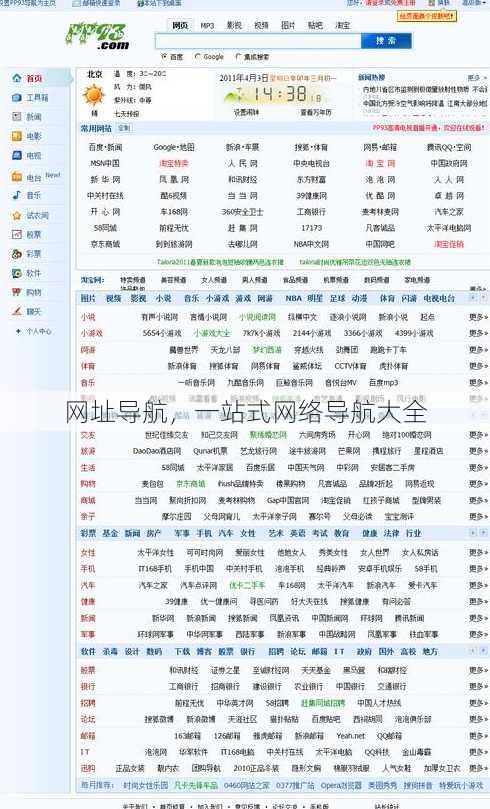This screenshot has height=809, width=490.
Task: Click the sunny weather icon for 北京
Action: (93, 96)
